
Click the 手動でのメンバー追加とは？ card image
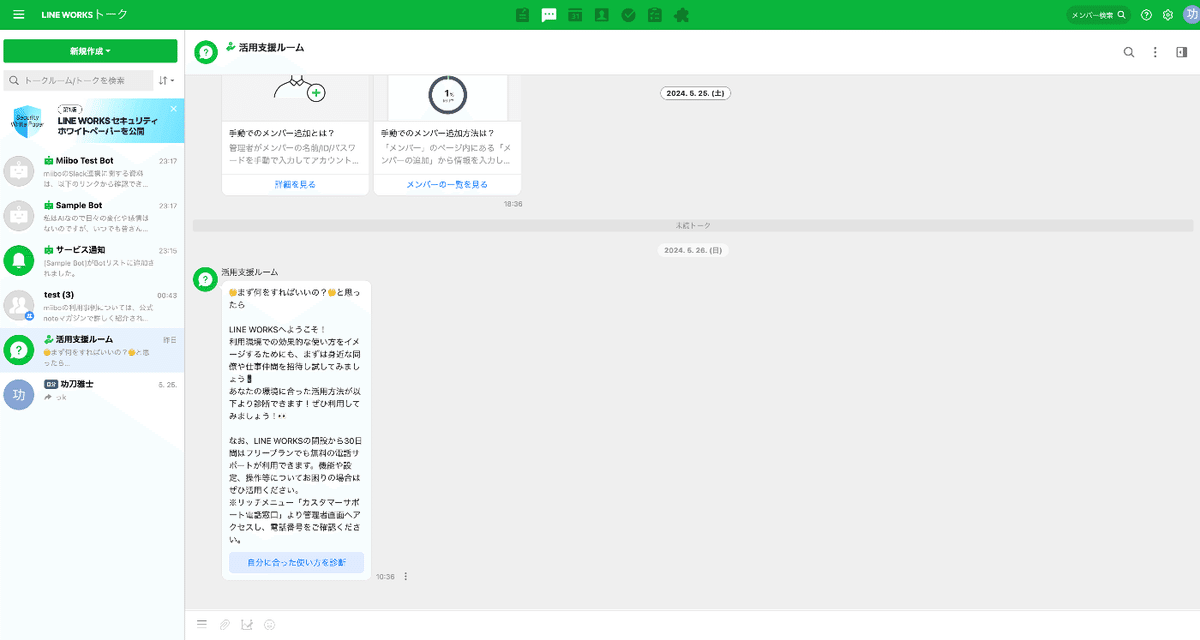click(x=295, y=97)
